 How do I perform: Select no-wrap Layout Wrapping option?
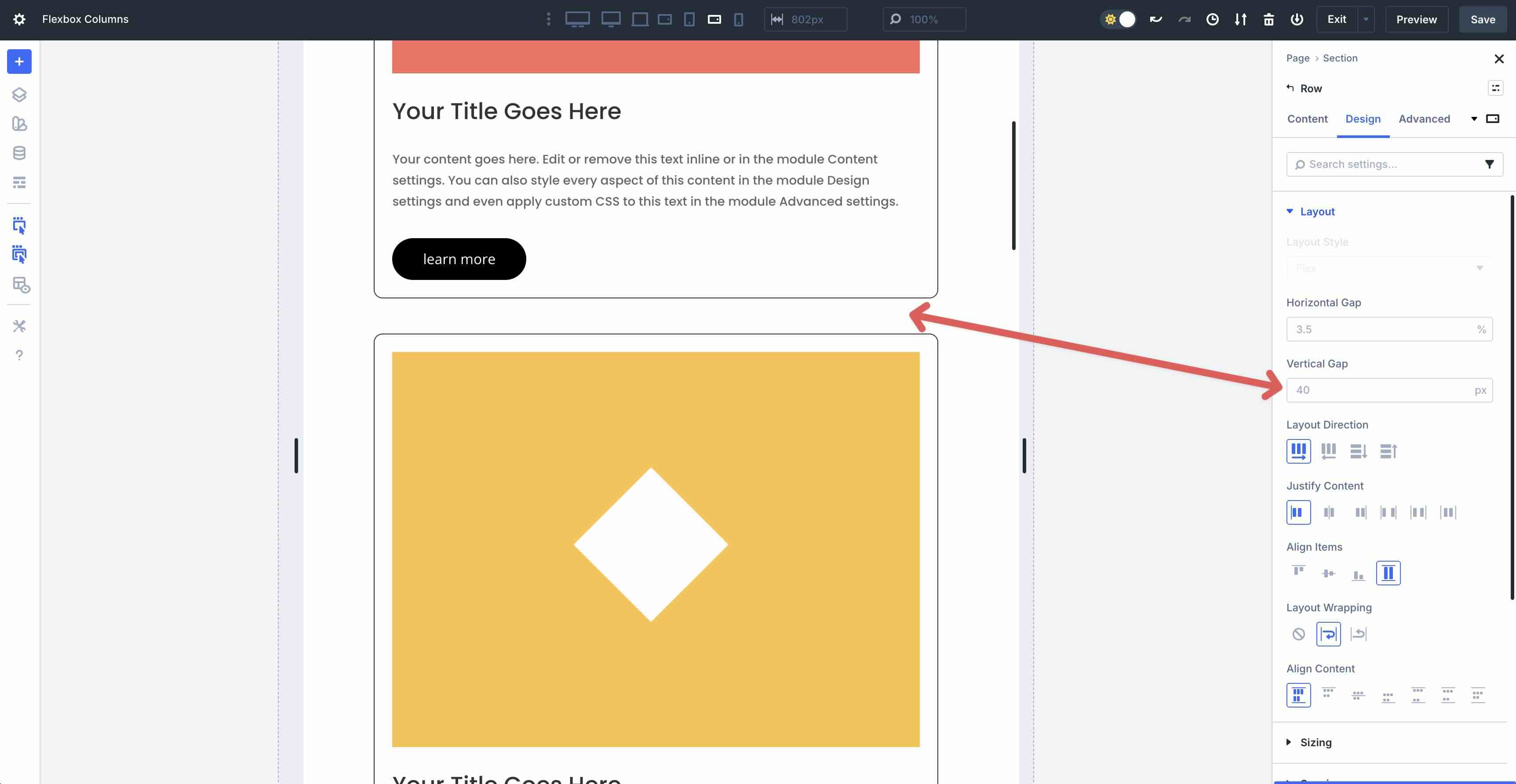1298,634
